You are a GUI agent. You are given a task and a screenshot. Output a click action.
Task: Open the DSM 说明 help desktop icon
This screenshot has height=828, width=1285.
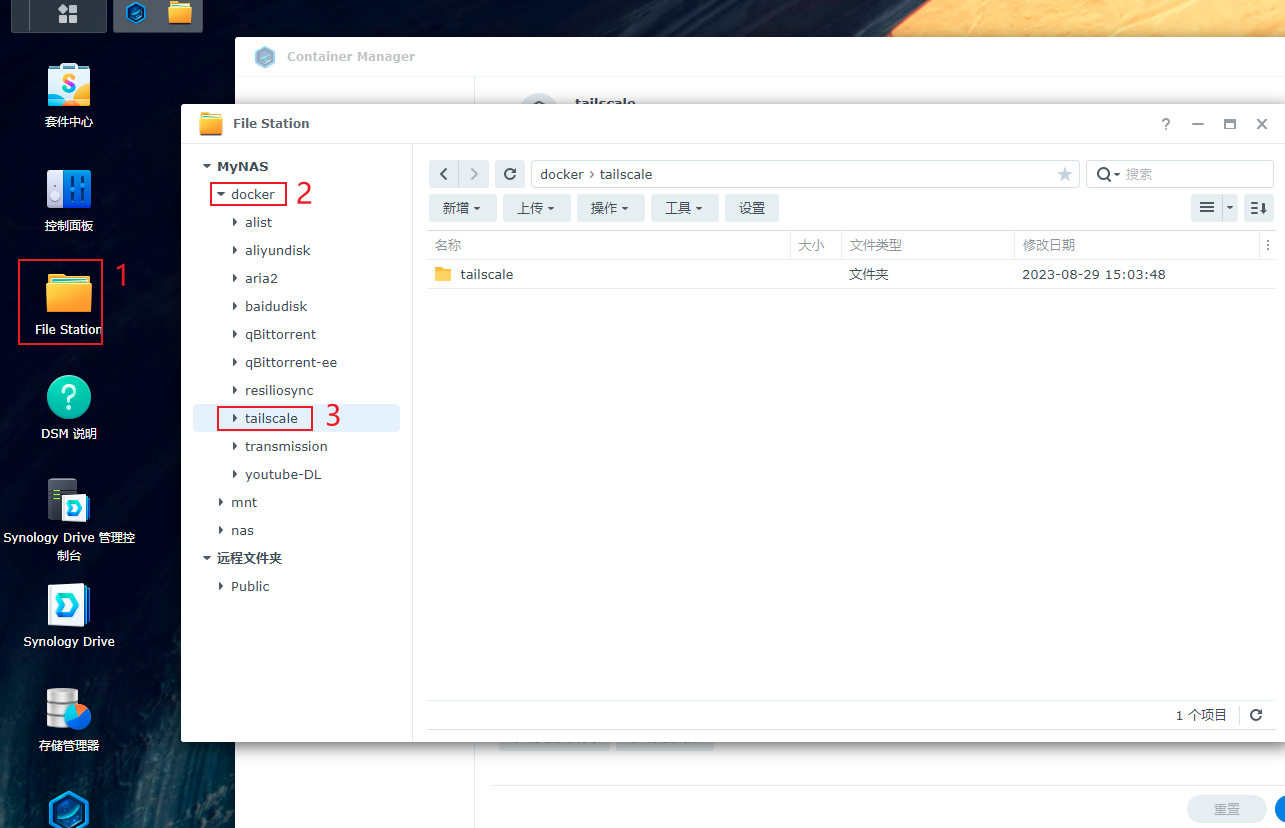pyautogui.click(x=69, y=408)
